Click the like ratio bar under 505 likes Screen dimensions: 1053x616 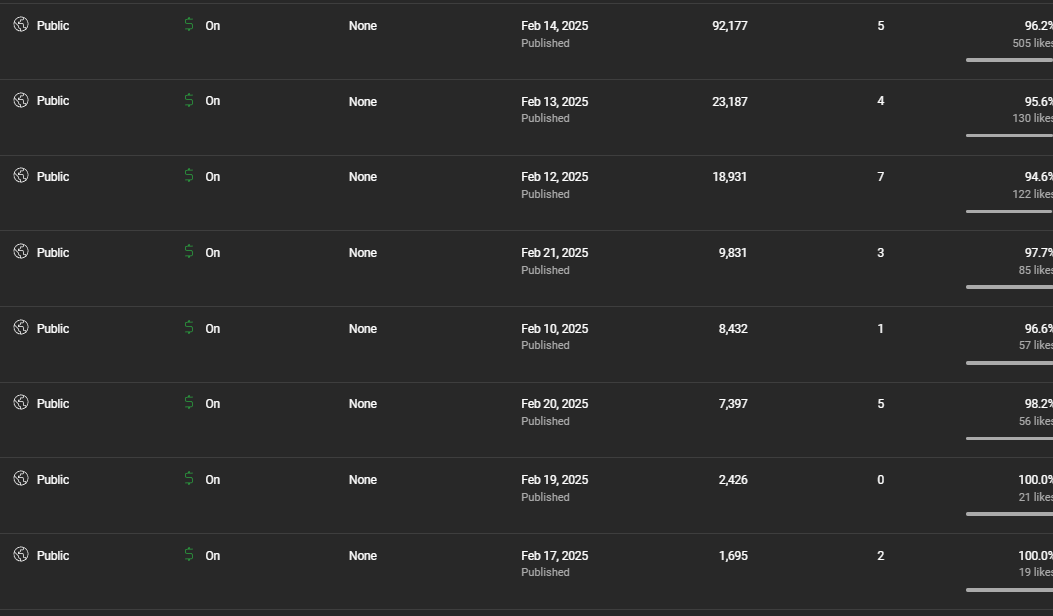click(x=1008, y=60)
